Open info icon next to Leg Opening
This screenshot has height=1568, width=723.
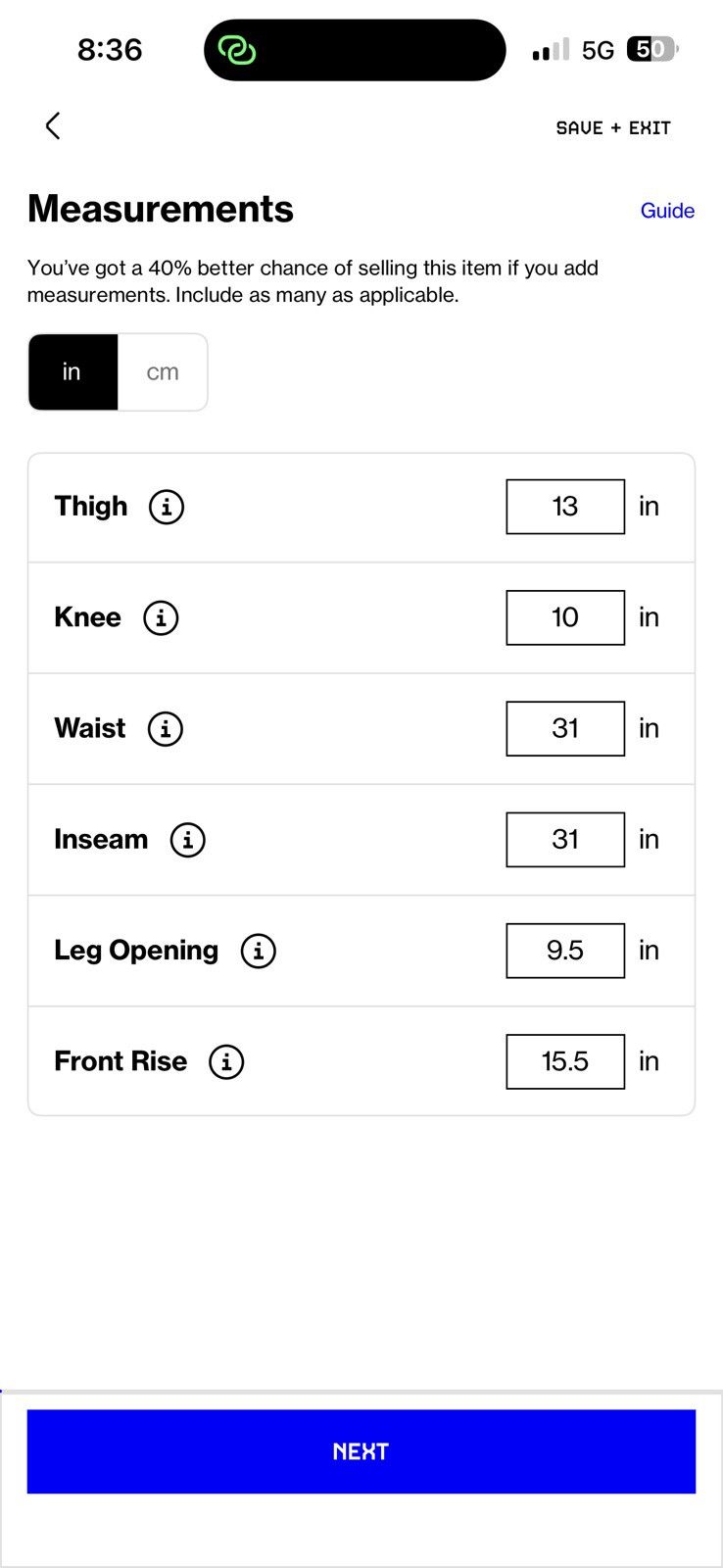(x=259, y=951)
